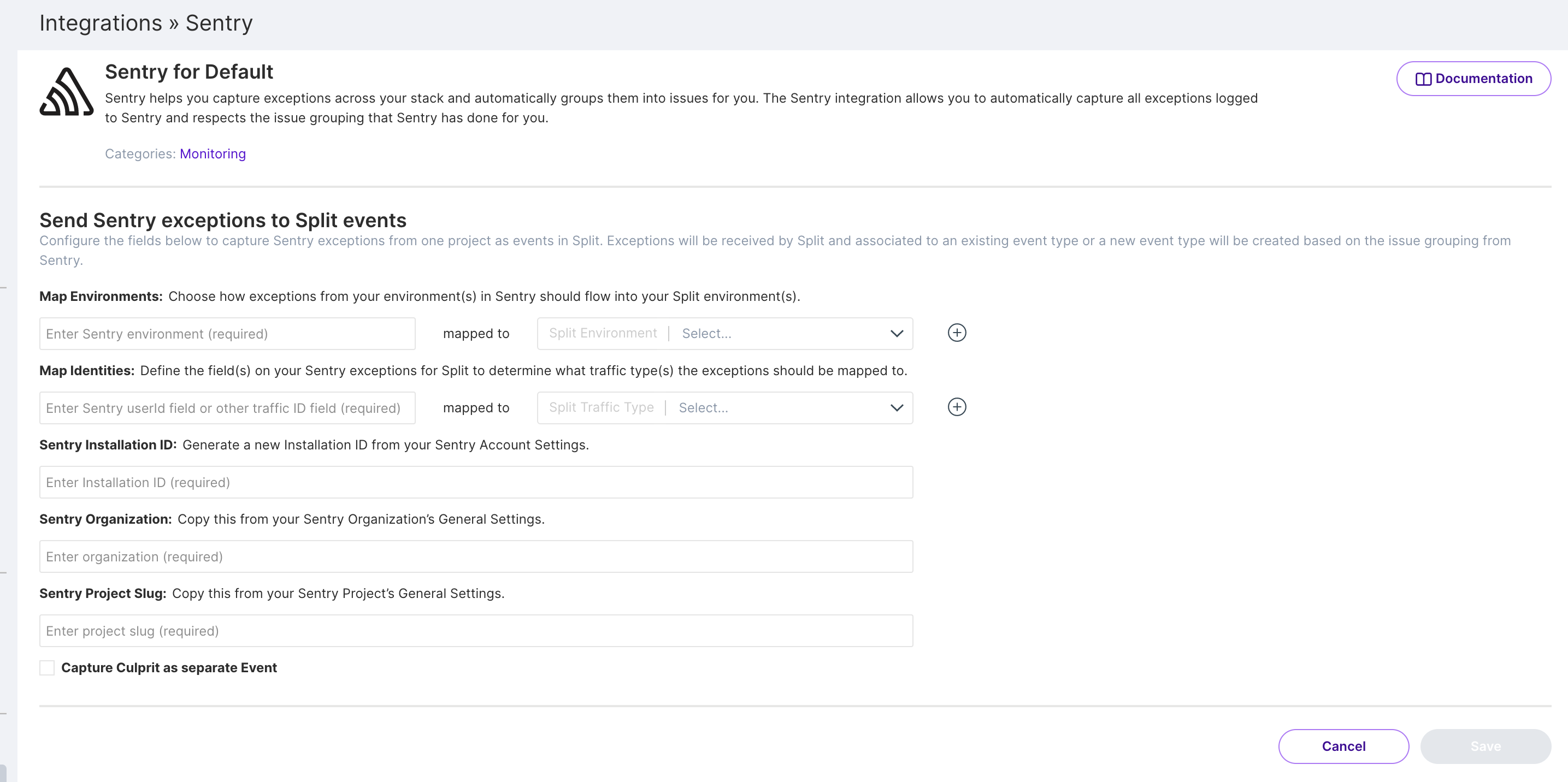Click the Sentry for Default title
This screenshot has width=1568, height=782.
tap(188, 72)
